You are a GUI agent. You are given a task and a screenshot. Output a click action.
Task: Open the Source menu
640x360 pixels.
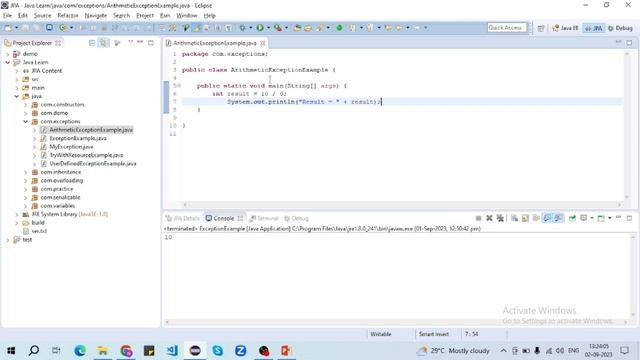click(x=42, y=16)
